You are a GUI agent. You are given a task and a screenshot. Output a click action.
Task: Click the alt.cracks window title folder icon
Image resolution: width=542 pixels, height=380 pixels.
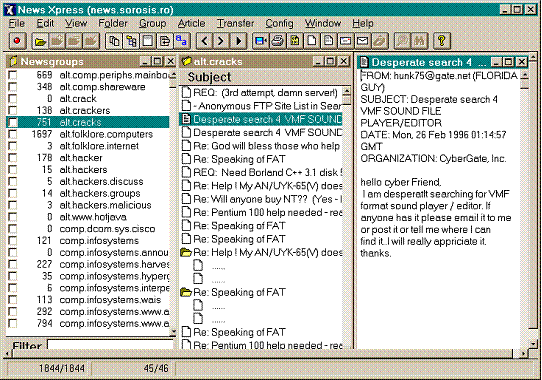(x=187, y=61)
